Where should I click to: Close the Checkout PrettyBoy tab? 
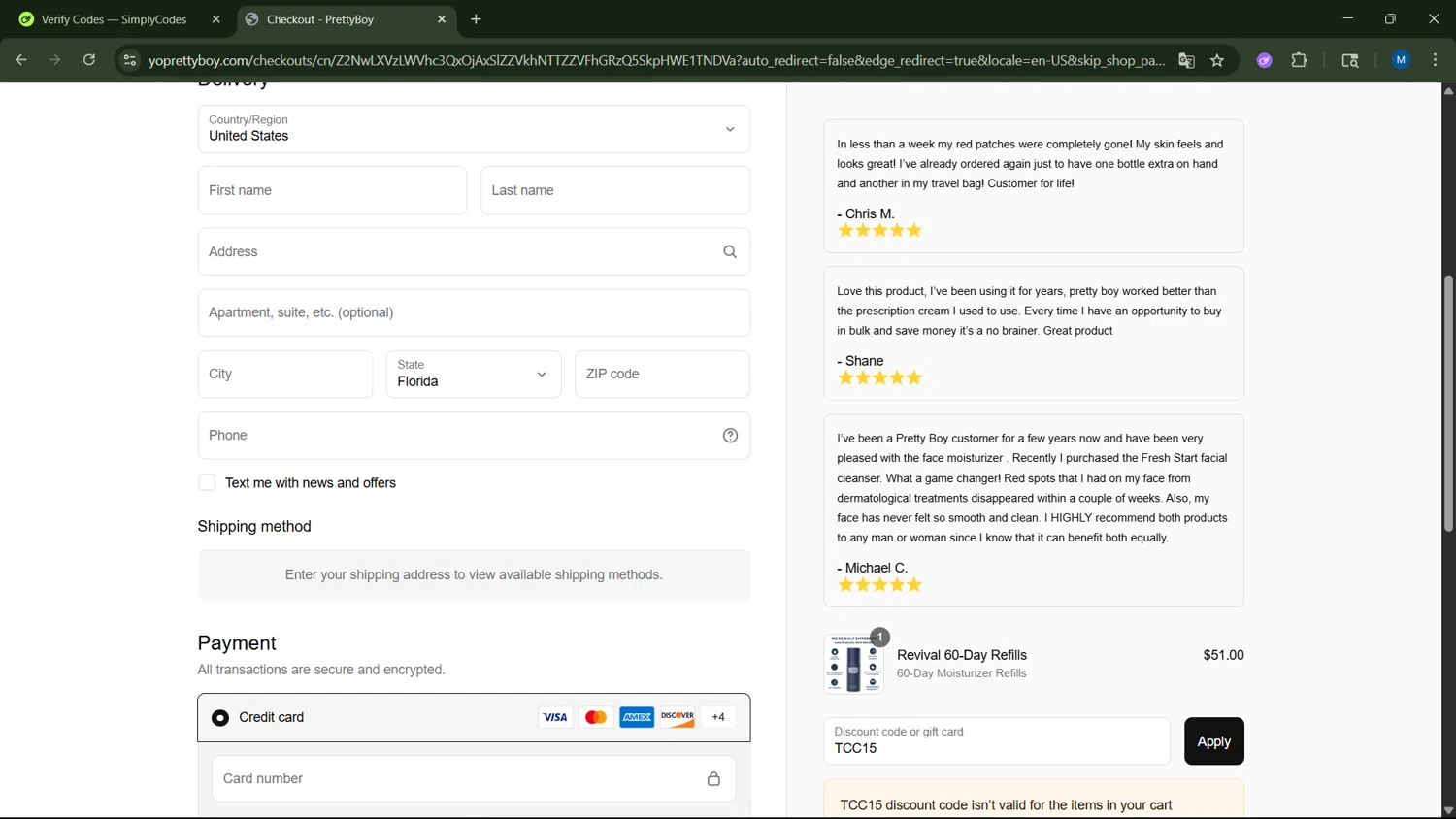pyautogui.click(x=442, y=19)
